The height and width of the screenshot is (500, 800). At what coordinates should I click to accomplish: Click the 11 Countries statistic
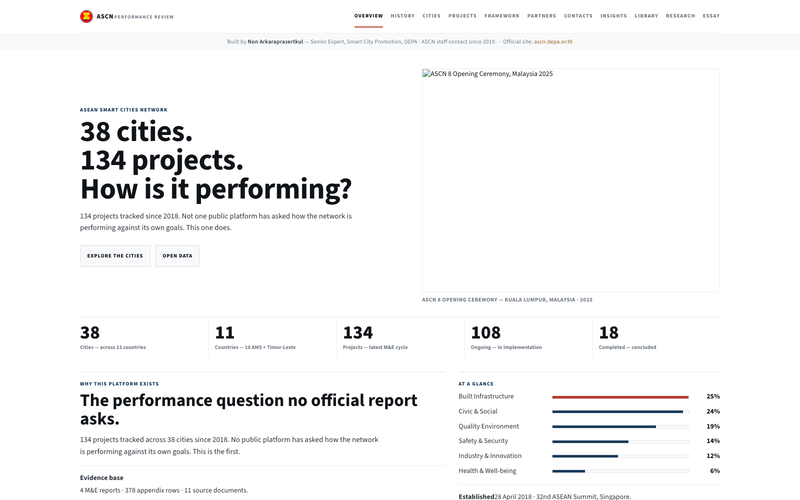pos(255,338)
